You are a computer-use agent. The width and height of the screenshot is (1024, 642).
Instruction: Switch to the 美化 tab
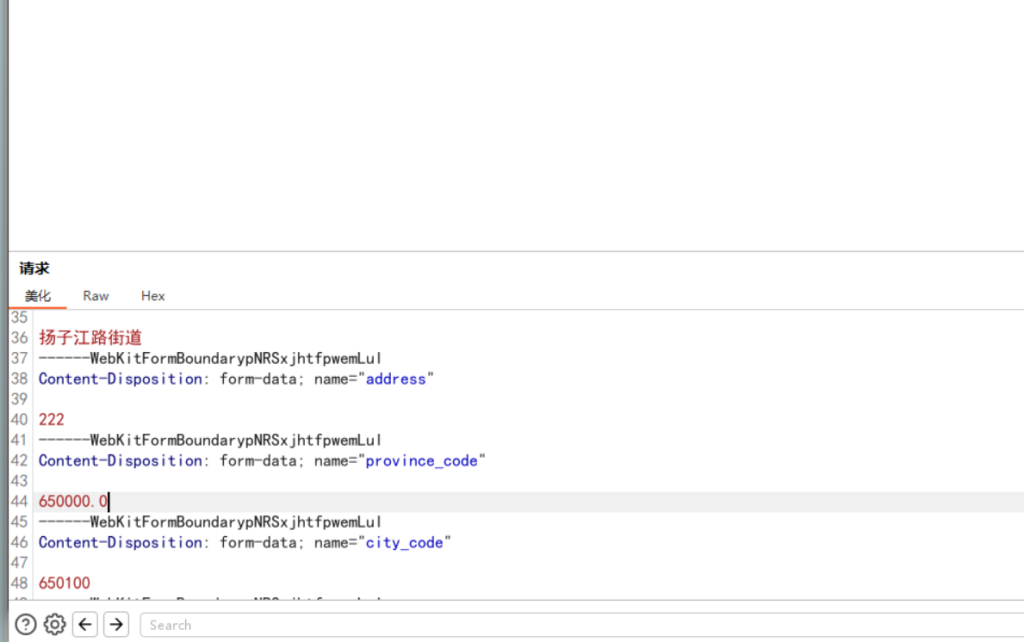(38, 296)
